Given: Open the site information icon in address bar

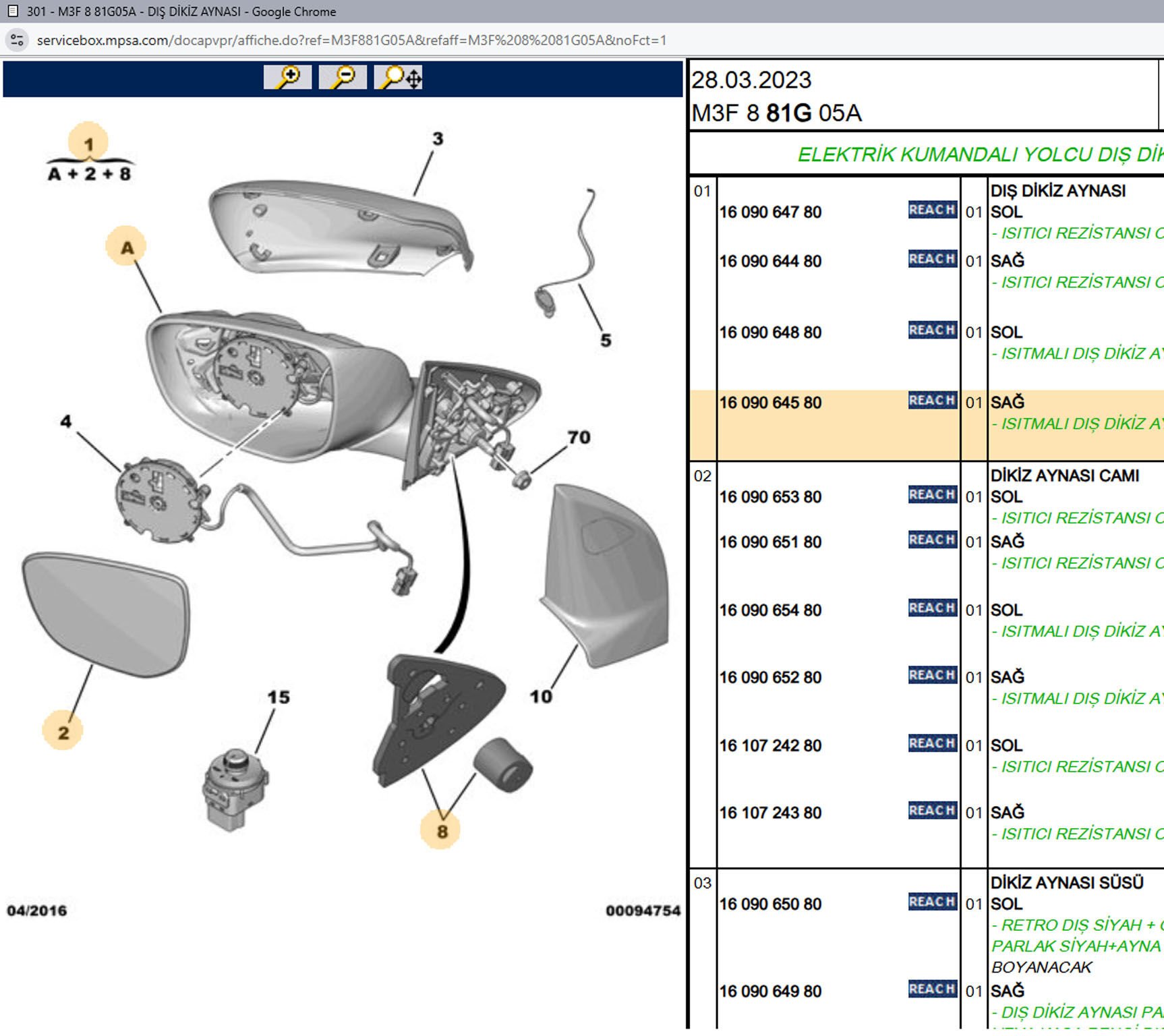Looking at the screenshot, I should click(18, 40).
